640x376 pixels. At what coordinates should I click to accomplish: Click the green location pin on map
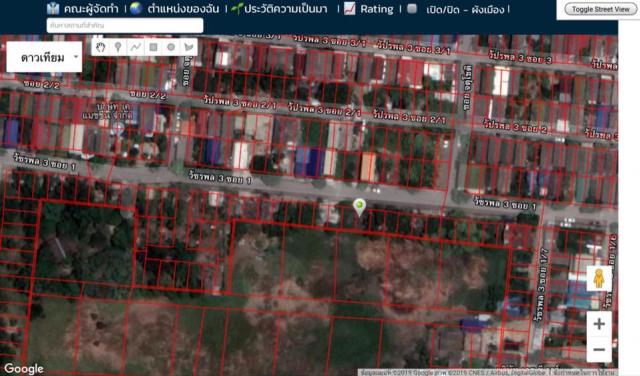coord(359,207)
